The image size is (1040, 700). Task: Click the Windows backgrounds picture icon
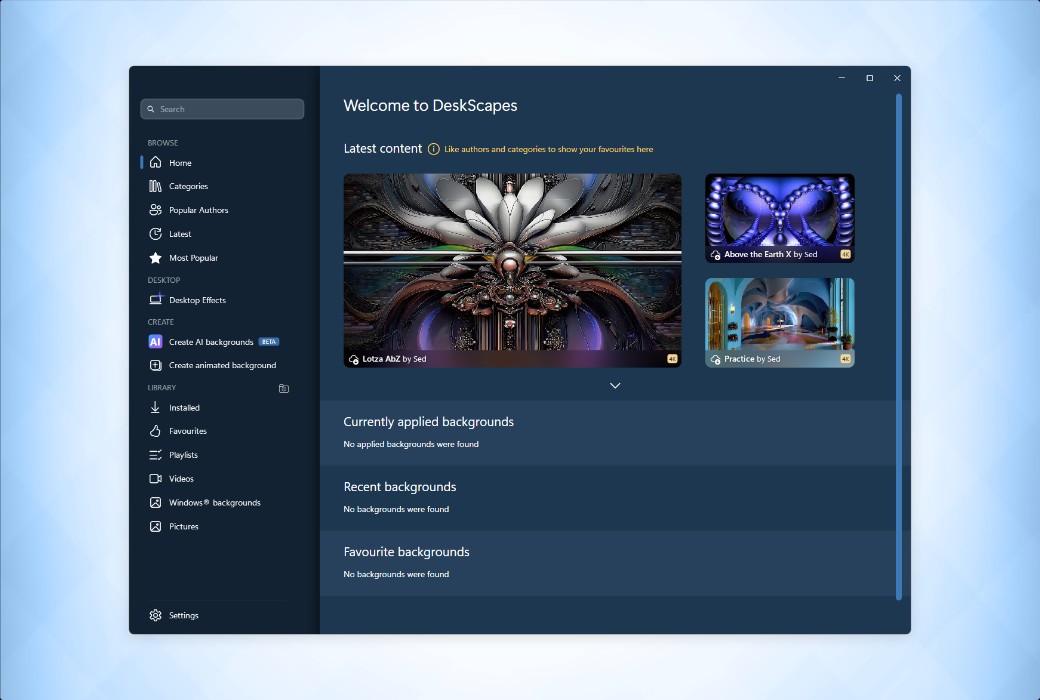pos(155,502)
